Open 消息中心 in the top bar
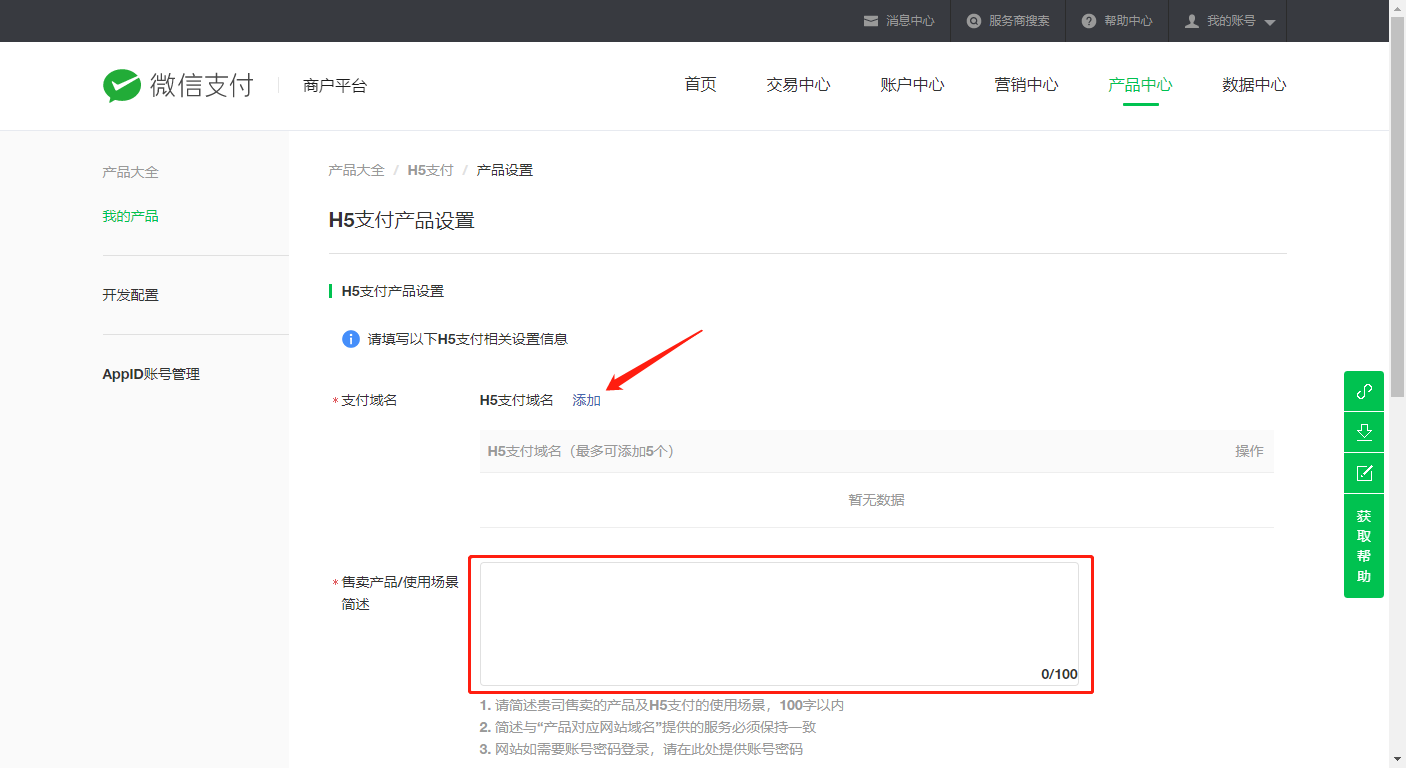Image resolution: width=1406 pixels, height=768 pixels. click(910, 21)
